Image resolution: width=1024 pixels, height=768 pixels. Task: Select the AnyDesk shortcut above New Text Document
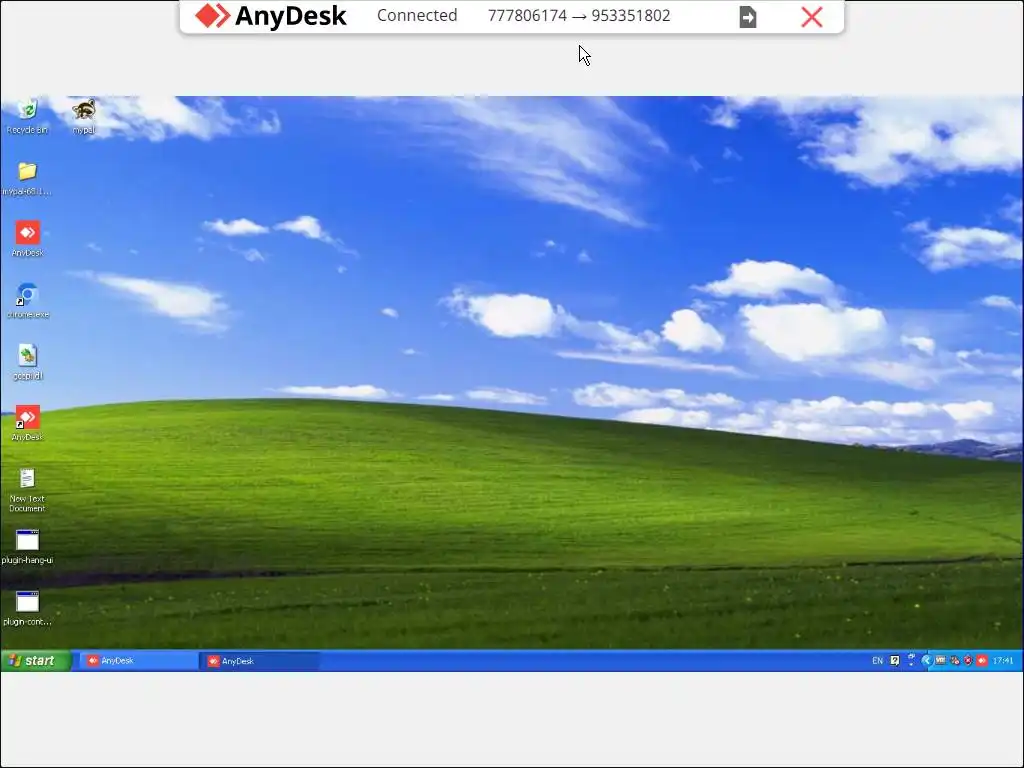(27, 423)
